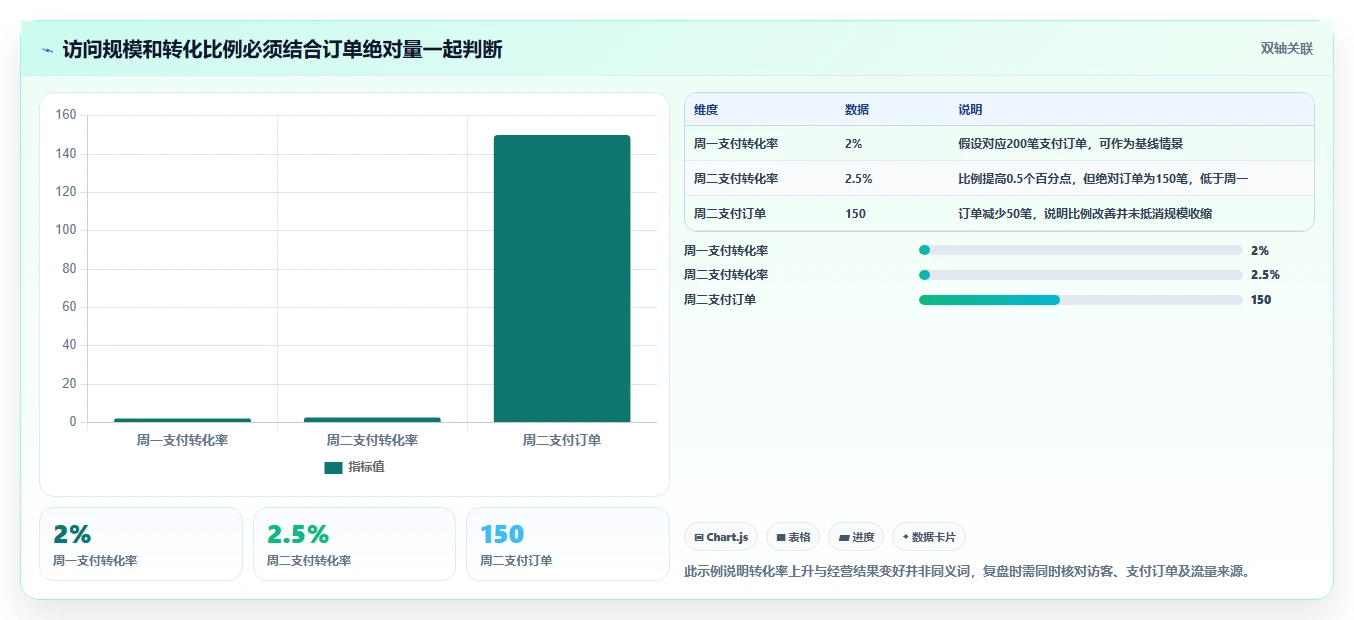1354x620 pixels.
Task: Click the 维度 column header
Action: tap(706, 110)
